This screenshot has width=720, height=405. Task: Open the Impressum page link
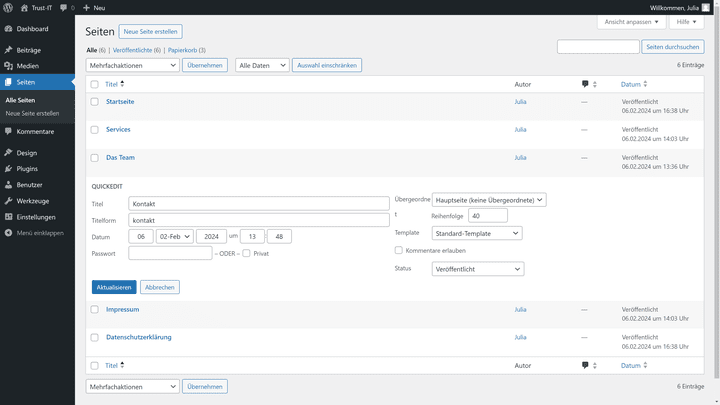tap(122, 309)
